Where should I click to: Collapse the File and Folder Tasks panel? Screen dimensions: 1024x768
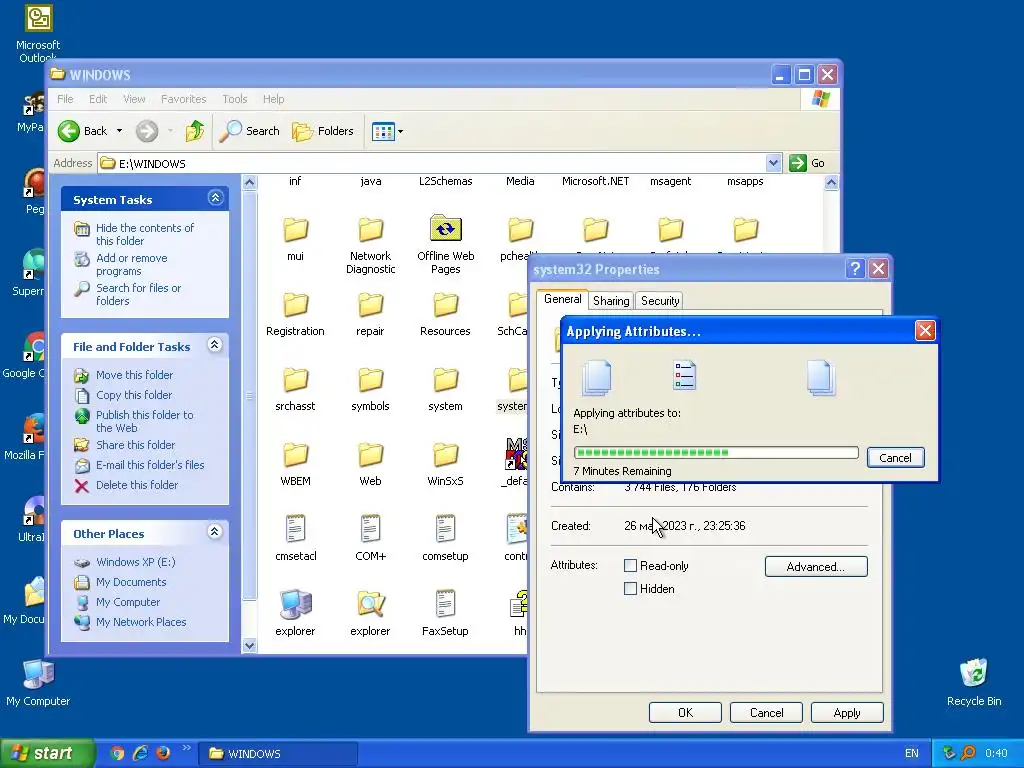click(x=215, y=345)
